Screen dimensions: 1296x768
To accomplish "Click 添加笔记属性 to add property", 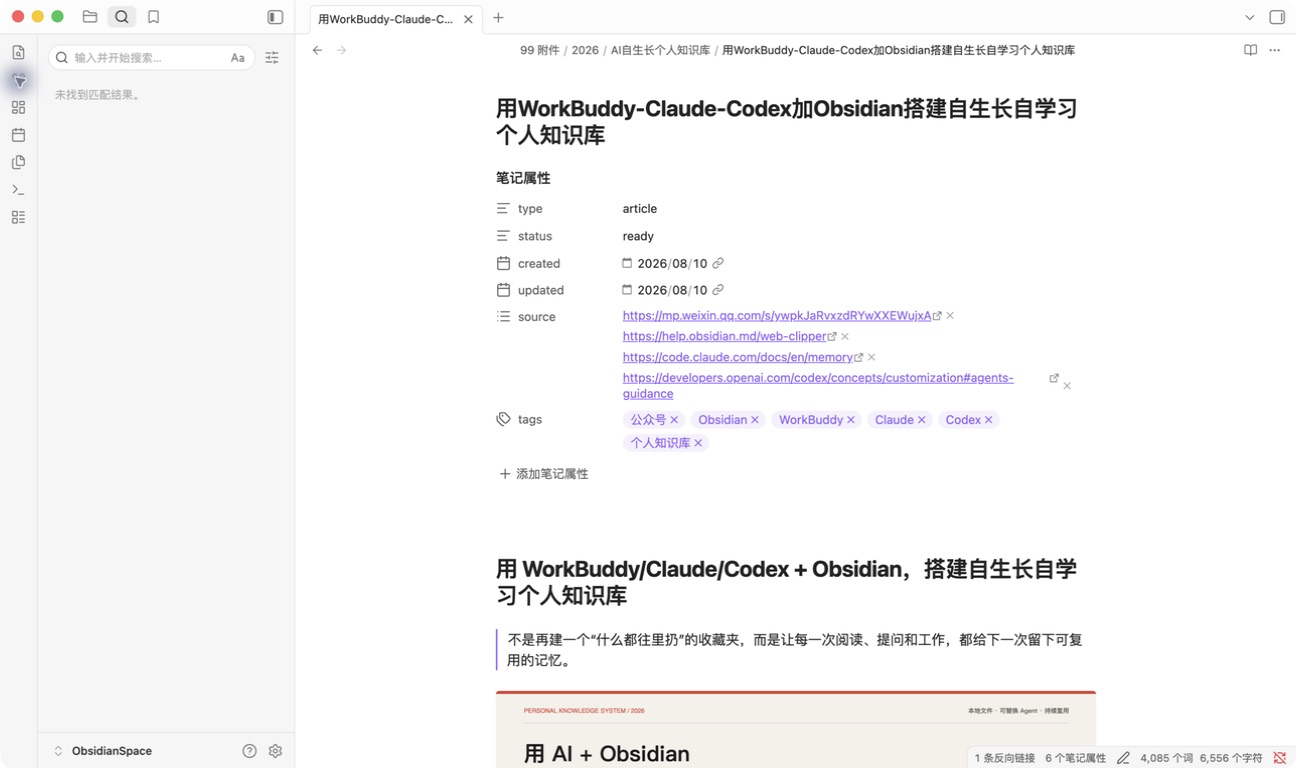I will point(543,474).
